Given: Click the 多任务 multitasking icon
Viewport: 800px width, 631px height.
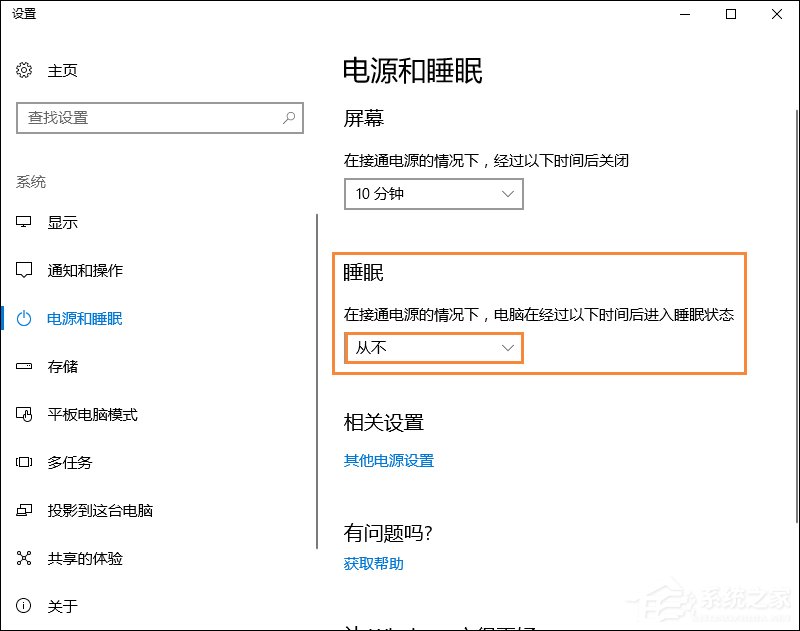Looking at the screenshot, I should point(22,462).
